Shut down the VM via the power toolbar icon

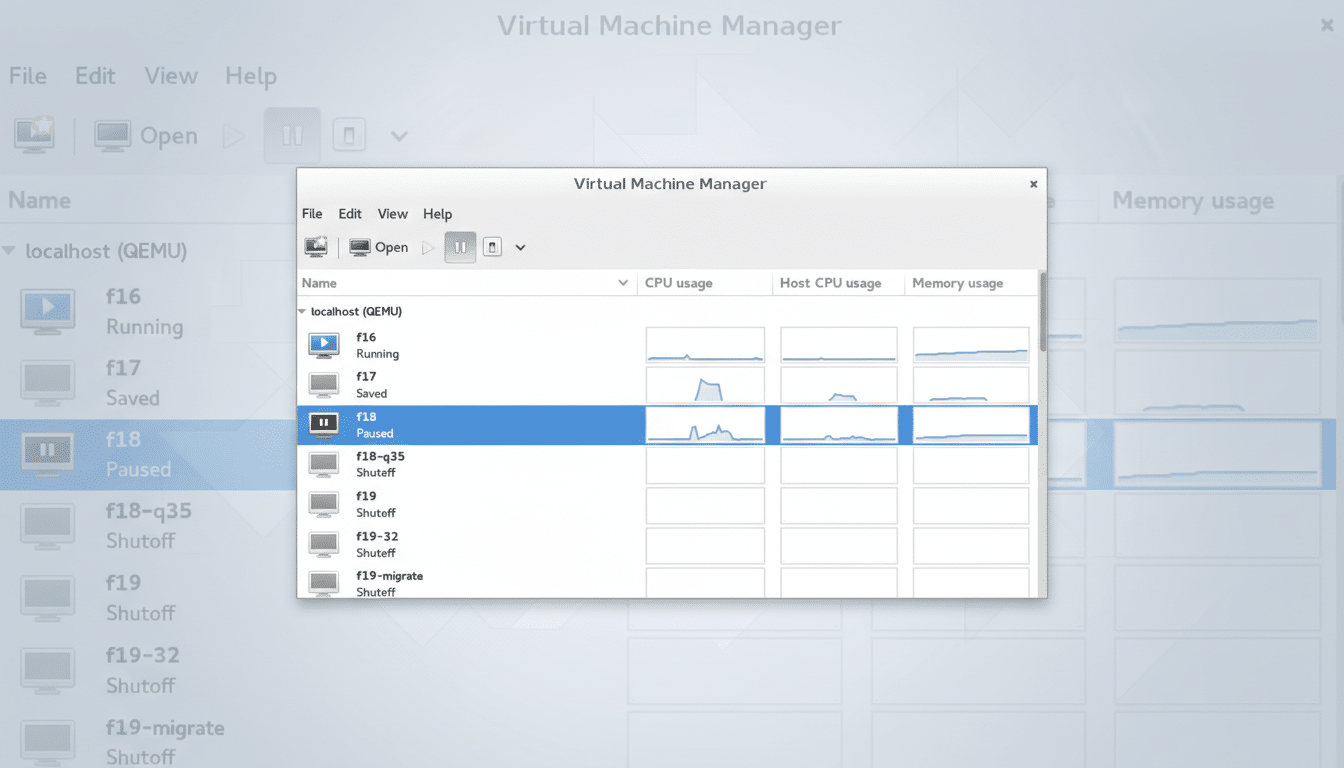pos(492,247)
